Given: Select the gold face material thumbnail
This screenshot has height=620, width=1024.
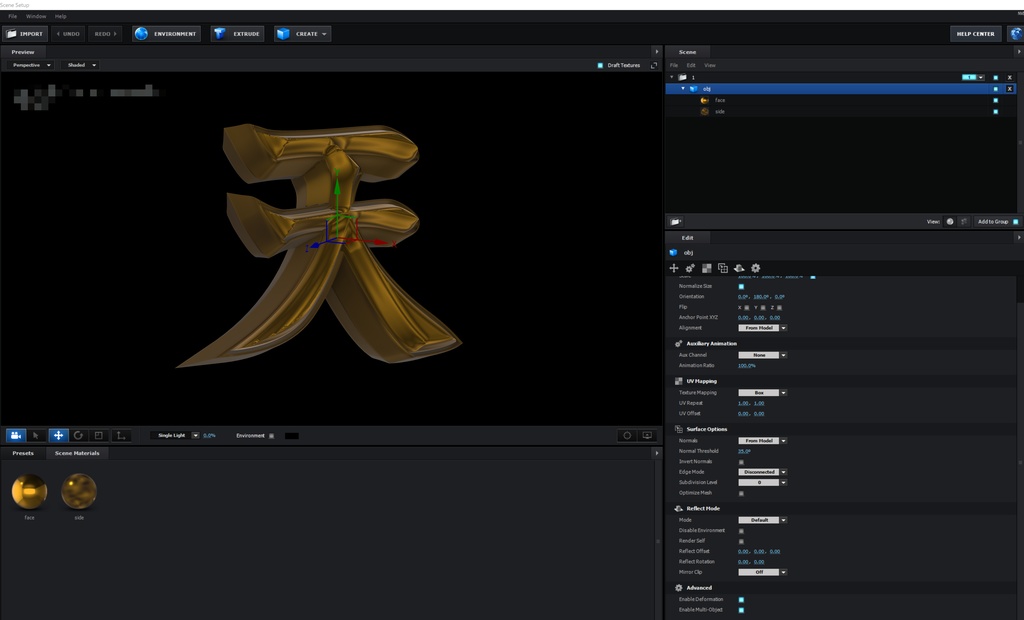Looking at the screenshot, I should (29, 491).
